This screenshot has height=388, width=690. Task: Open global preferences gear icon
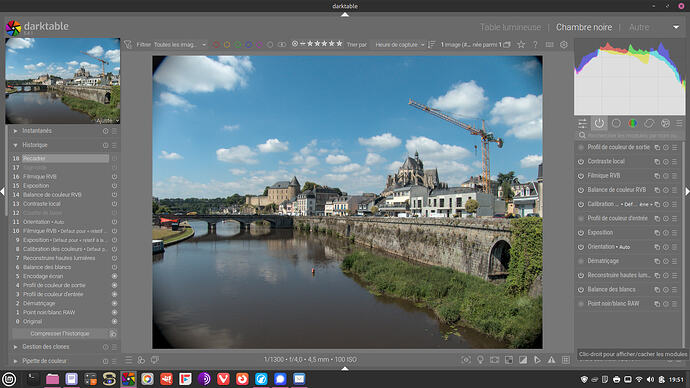[564, 44]
